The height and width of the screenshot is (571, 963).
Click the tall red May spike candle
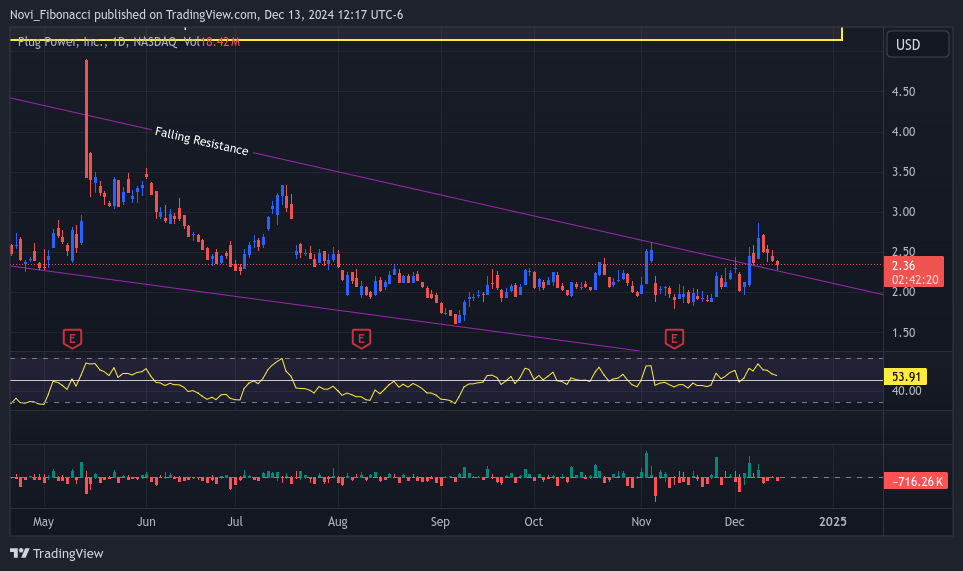point(87,117)
